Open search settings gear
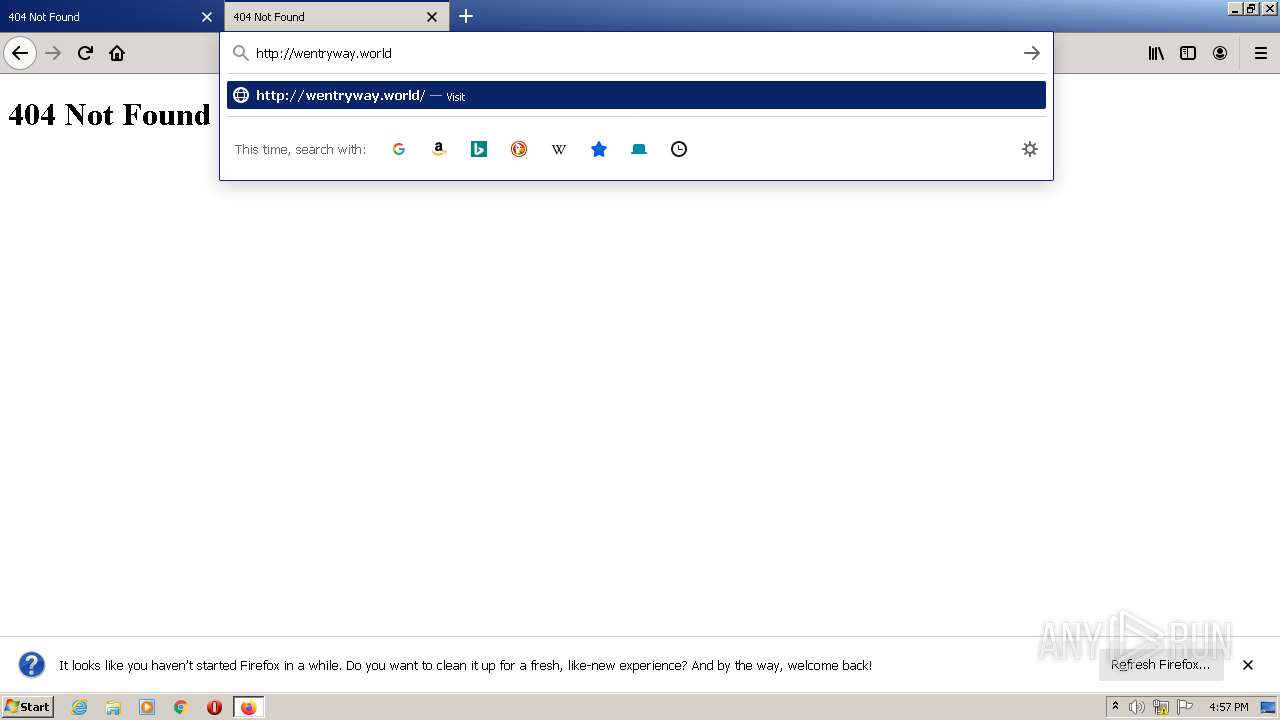 click(x=1030, y=149)
